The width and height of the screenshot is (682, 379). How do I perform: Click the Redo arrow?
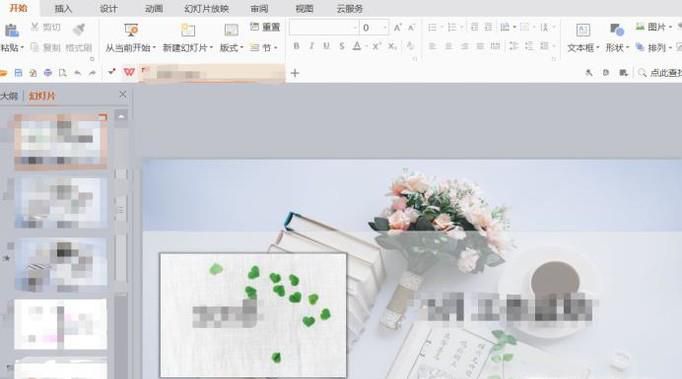coord(92,73)
